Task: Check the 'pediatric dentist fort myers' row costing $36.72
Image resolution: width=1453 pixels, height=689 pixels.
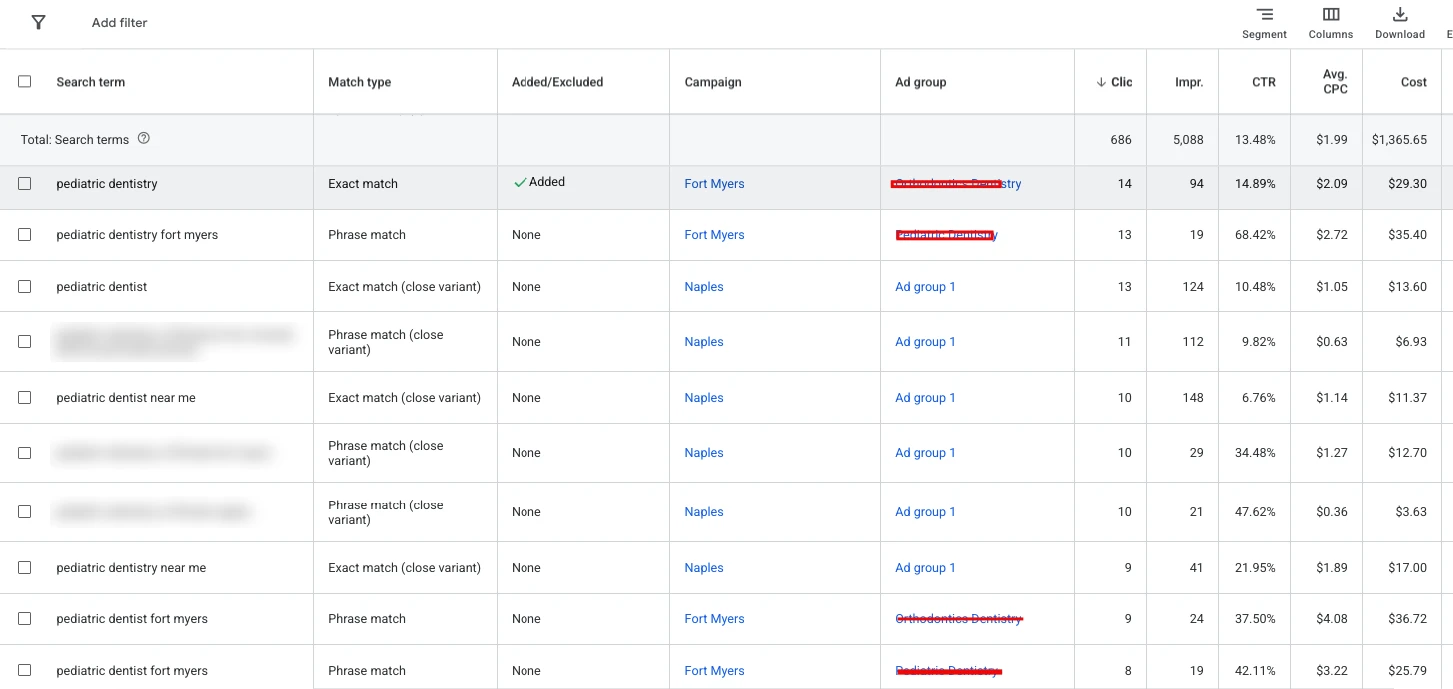Action: pyautogui.click(x=25, y=619)
